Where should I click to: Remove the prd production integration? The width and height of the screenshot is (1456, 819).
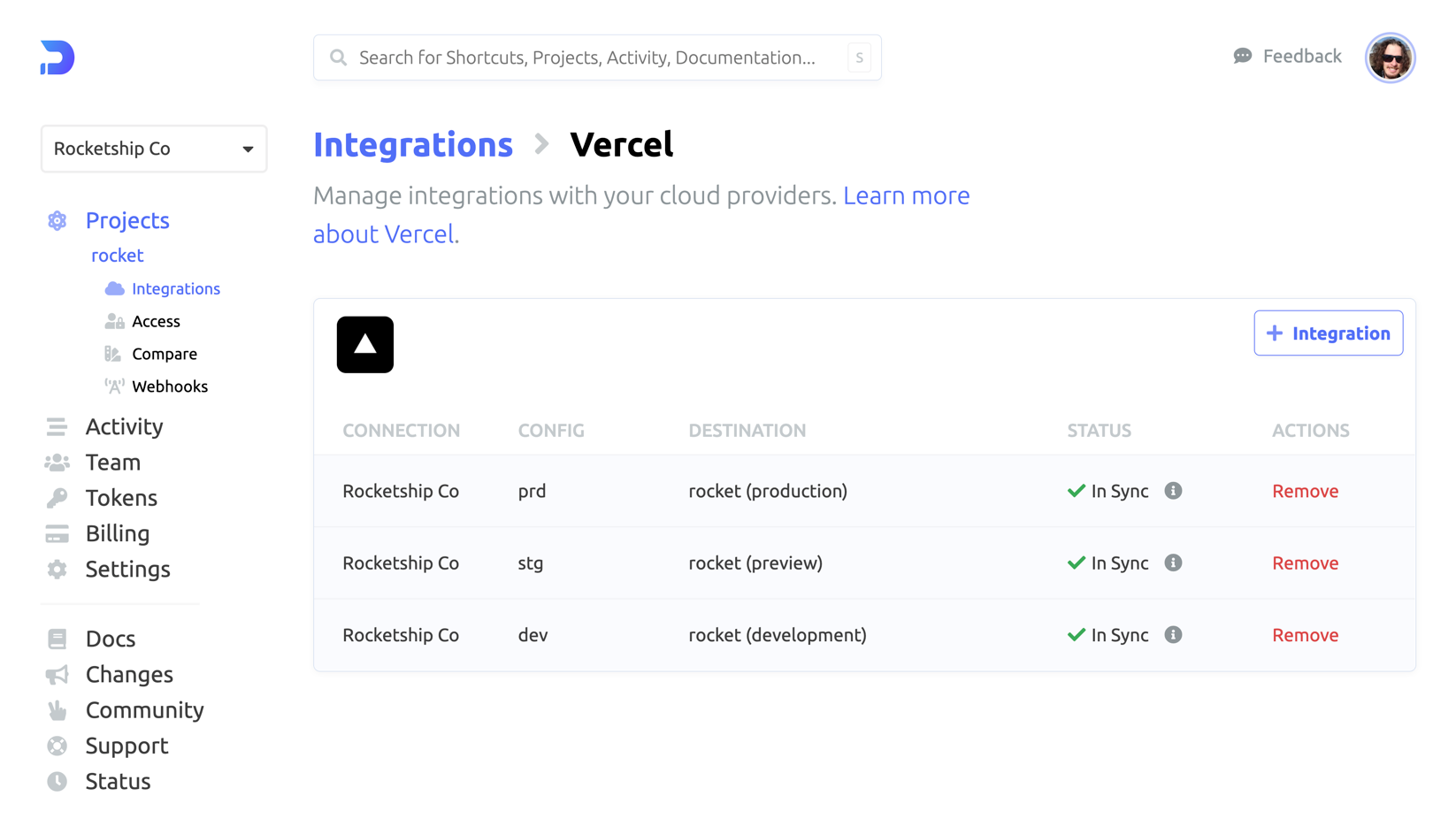(x=1305, y=491)
